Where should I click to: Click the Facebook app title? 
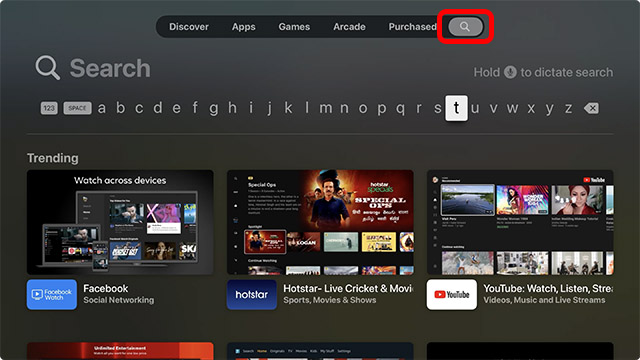tap(106, 289)
